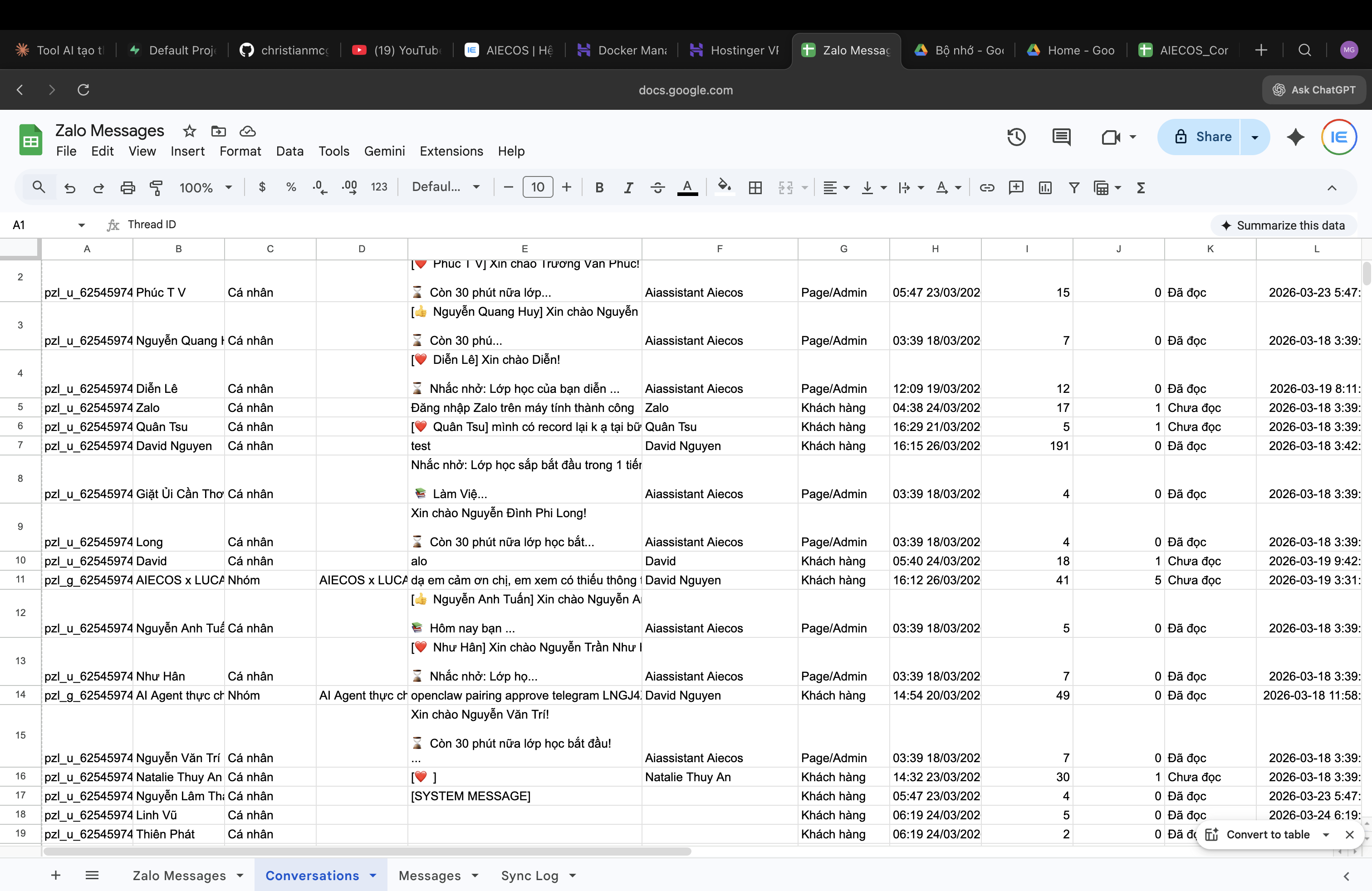
Task: Switch to Zalo Messages sheet tab
Action: 179,876
